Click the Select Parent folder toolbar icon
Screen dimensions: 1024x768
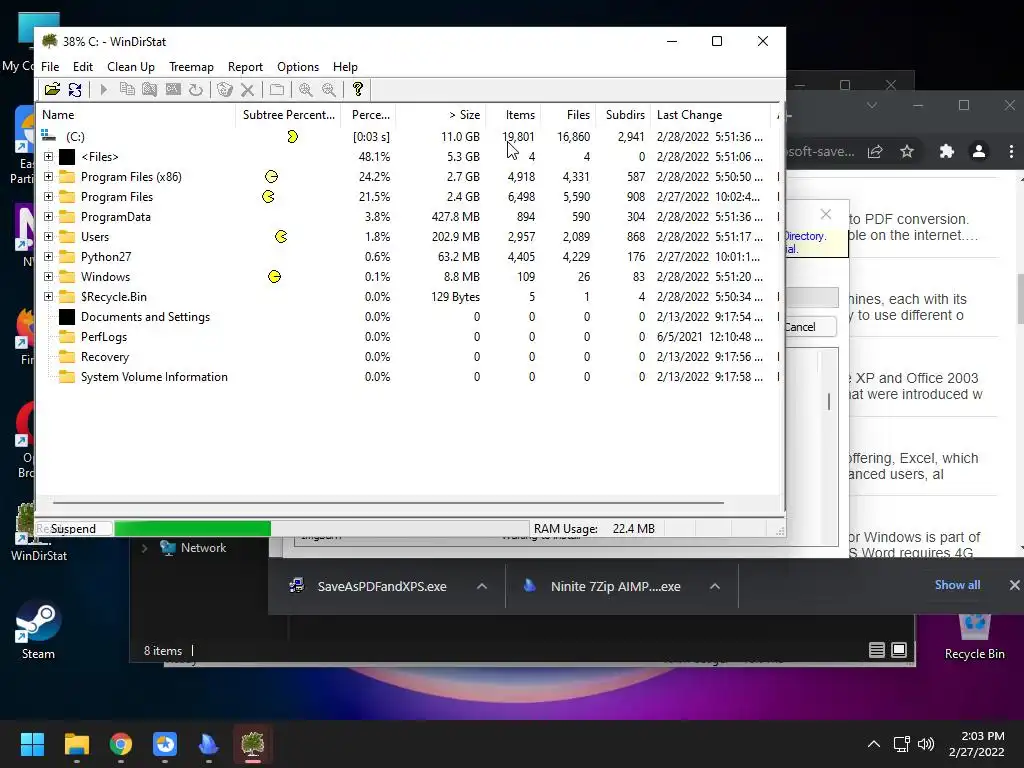(277, 89)
